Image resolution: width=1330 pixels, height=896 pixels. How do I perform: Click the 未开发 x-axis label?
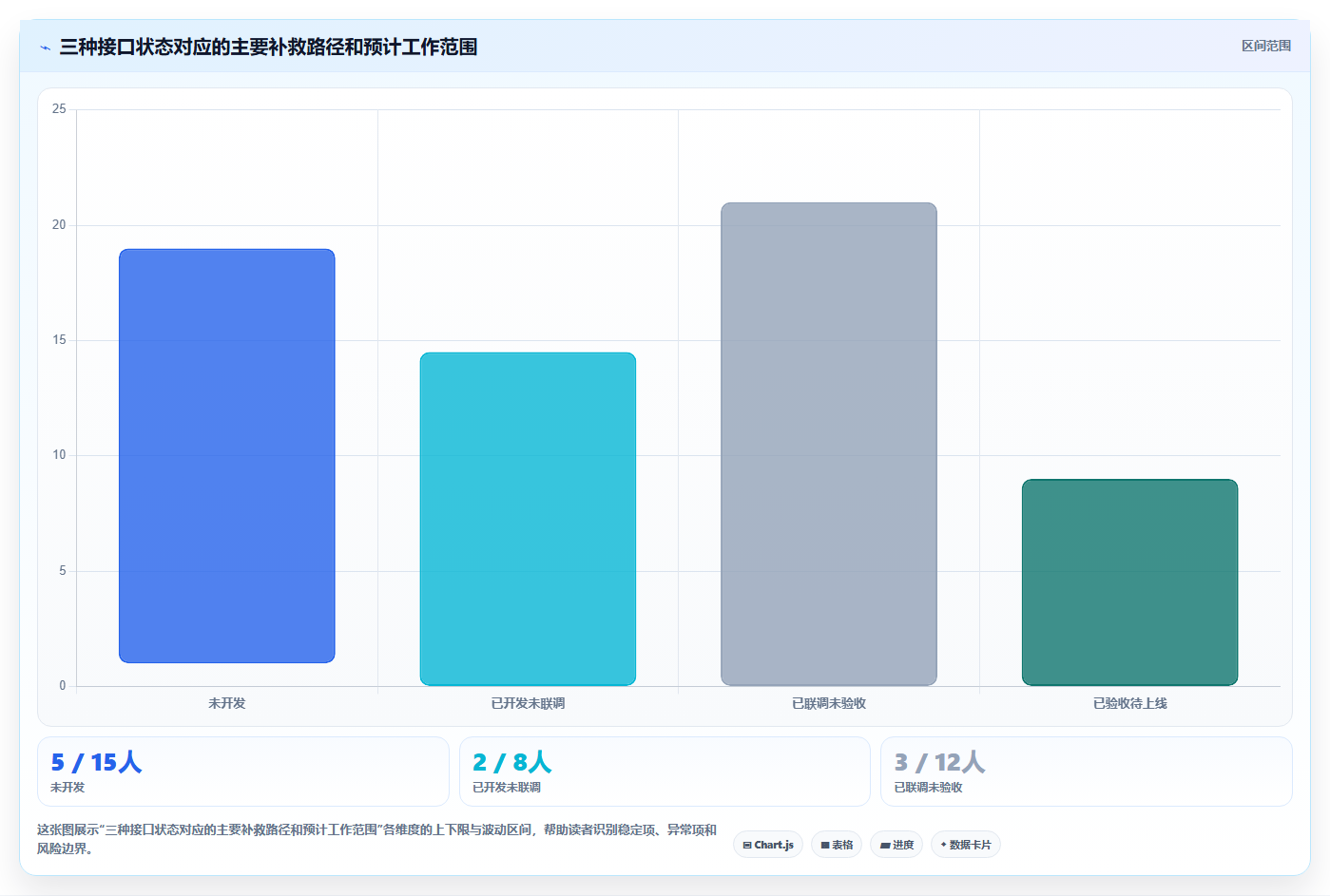point(227,703)
